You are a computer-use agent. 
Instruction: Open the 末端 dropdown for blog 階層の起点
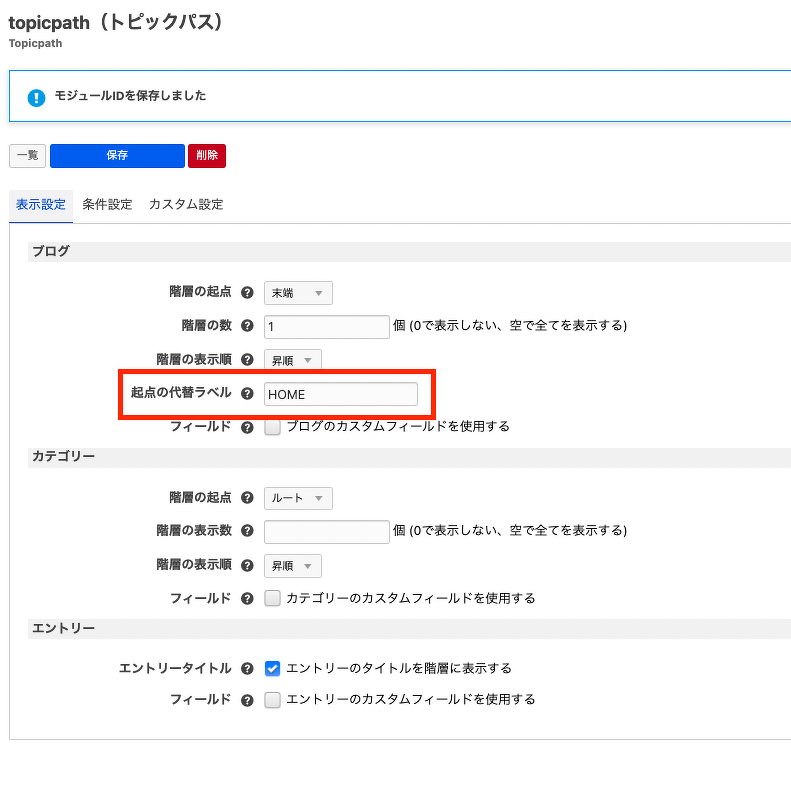click(298, 293)
